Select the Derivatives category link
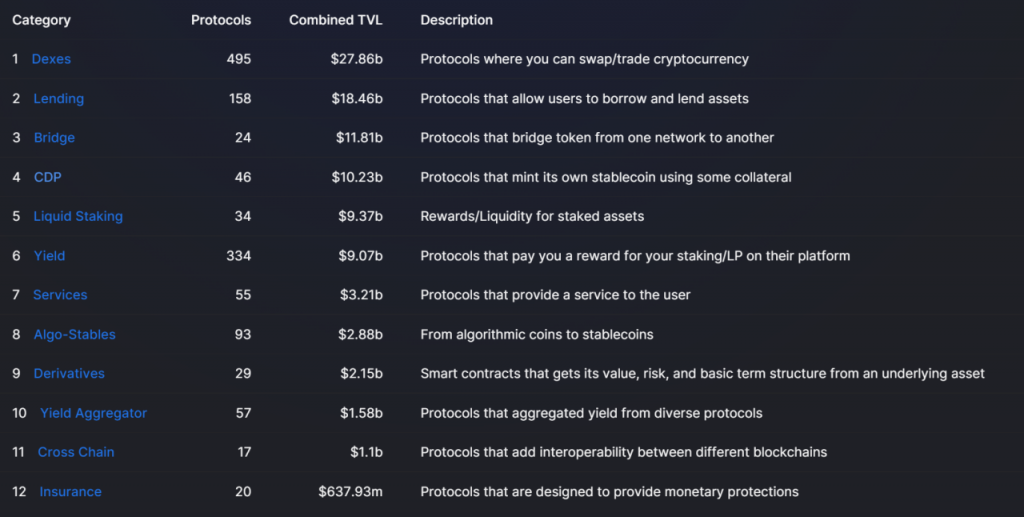The image size is (1024, 517). point(69,373)
